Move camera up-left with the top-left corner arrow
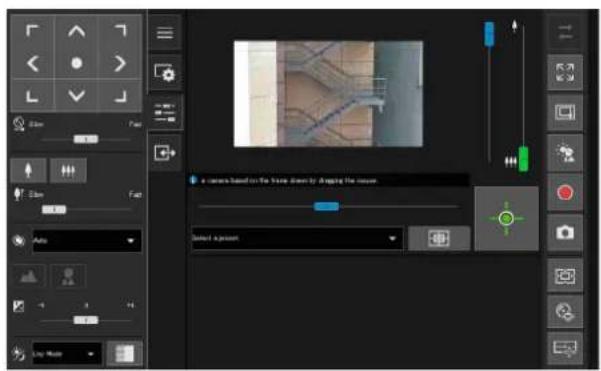Viewport: 601px width, 371px height. (x=33, y=31)
